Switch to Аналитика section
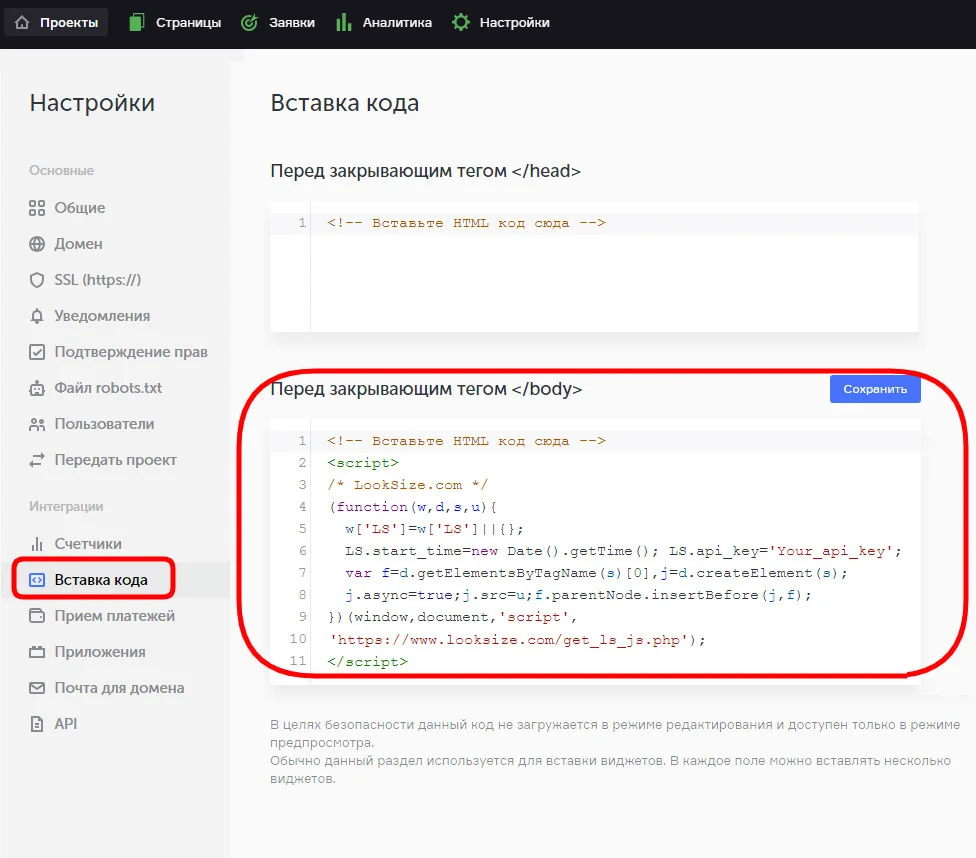 click(x=384, y=22)
